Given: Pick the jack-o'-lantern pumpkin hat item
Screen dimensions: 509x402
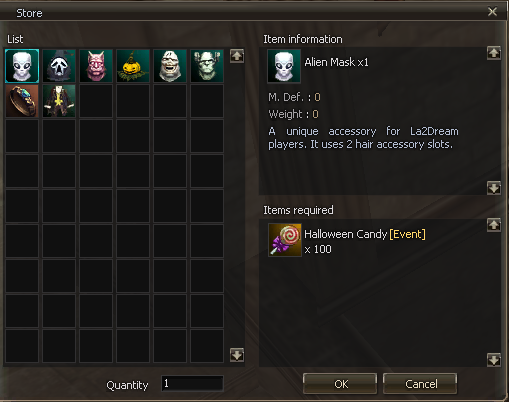Looking at the screenshot, I should tap(133, 66).
